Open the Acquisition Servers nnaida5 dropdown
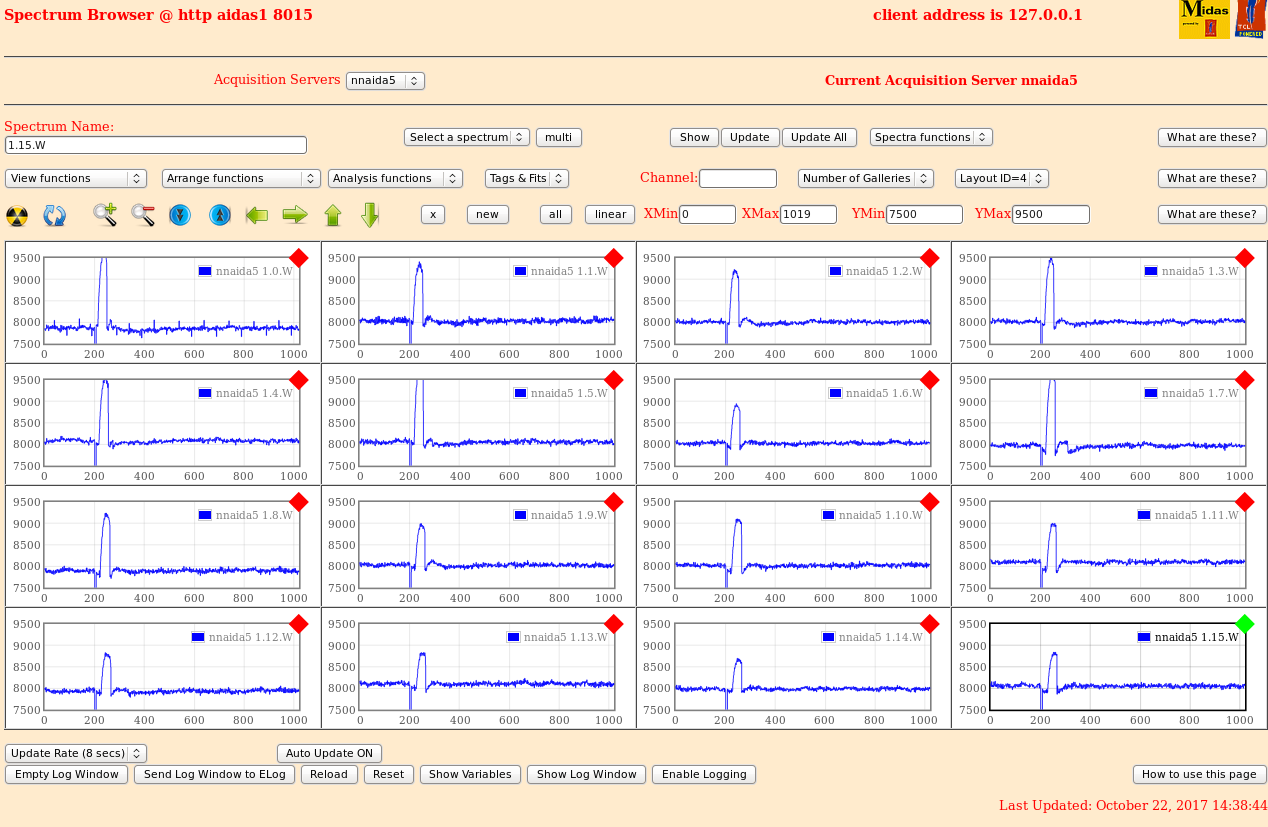This screenshot has width=1268, height=827. click(385, 81)
